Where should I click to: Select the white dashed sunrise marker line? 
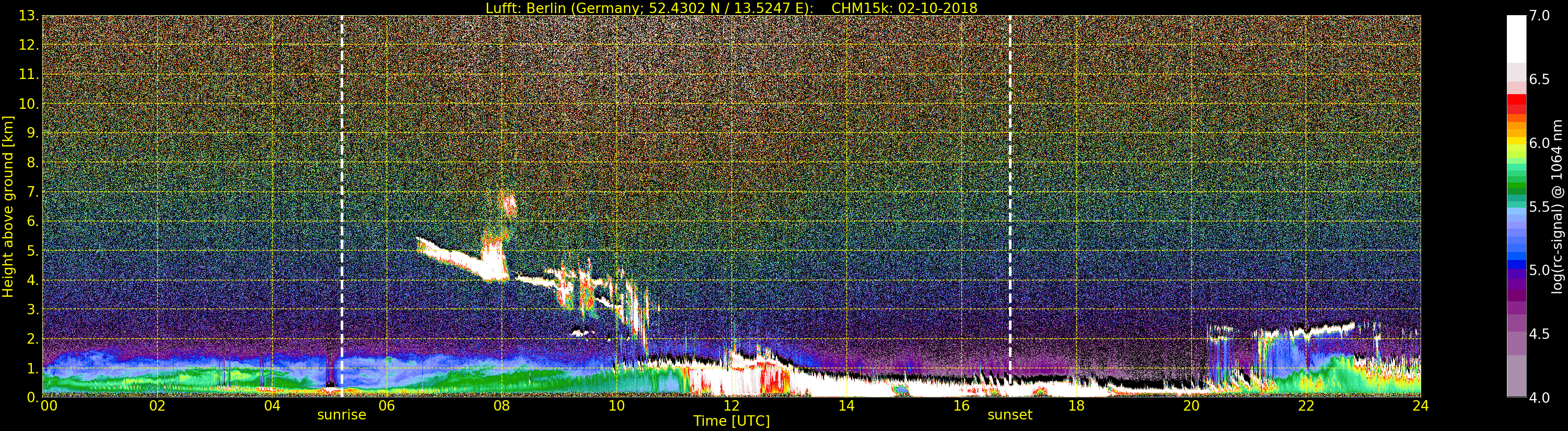coord(342,206)
